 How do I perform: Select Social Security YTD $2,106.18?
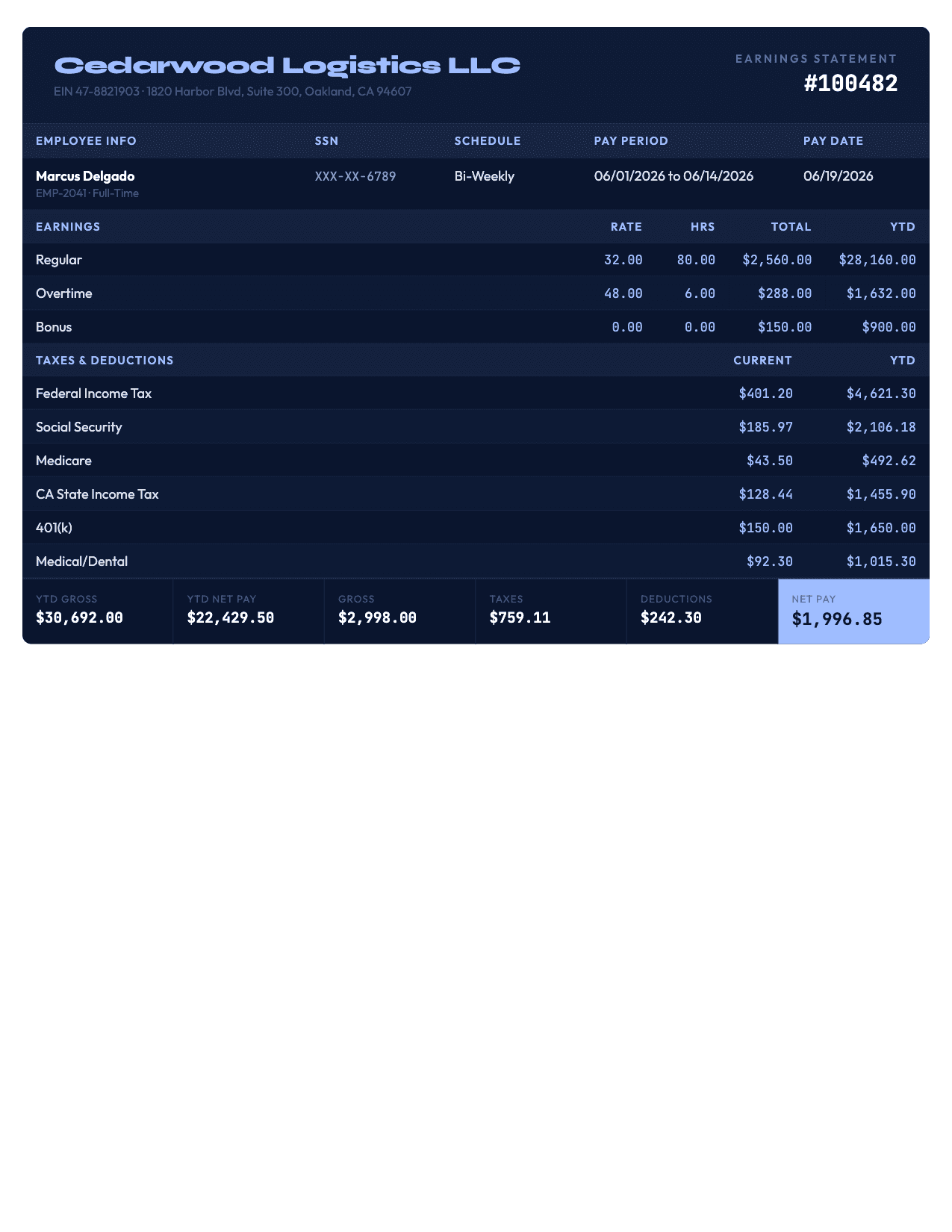pyautogui.click(x=881, y=427)
